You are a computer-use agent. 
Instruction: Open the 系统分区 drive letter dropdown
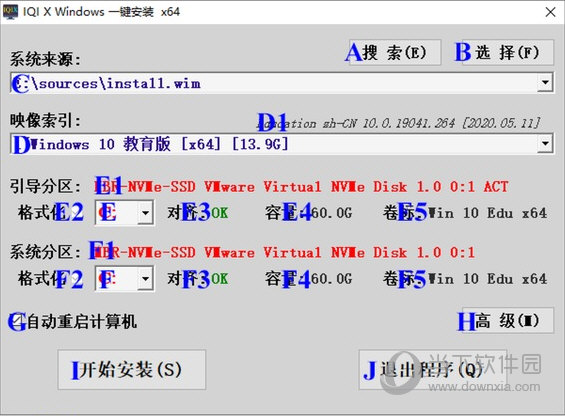click(x=145, y=279)
